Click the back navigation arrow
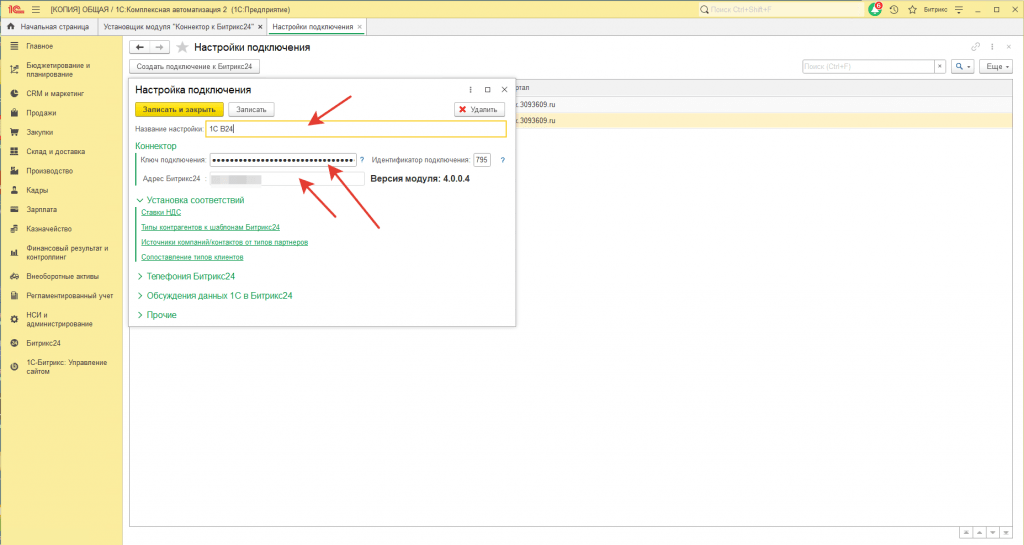Screen dimensions: 1024x545 [x=141, y=47]
